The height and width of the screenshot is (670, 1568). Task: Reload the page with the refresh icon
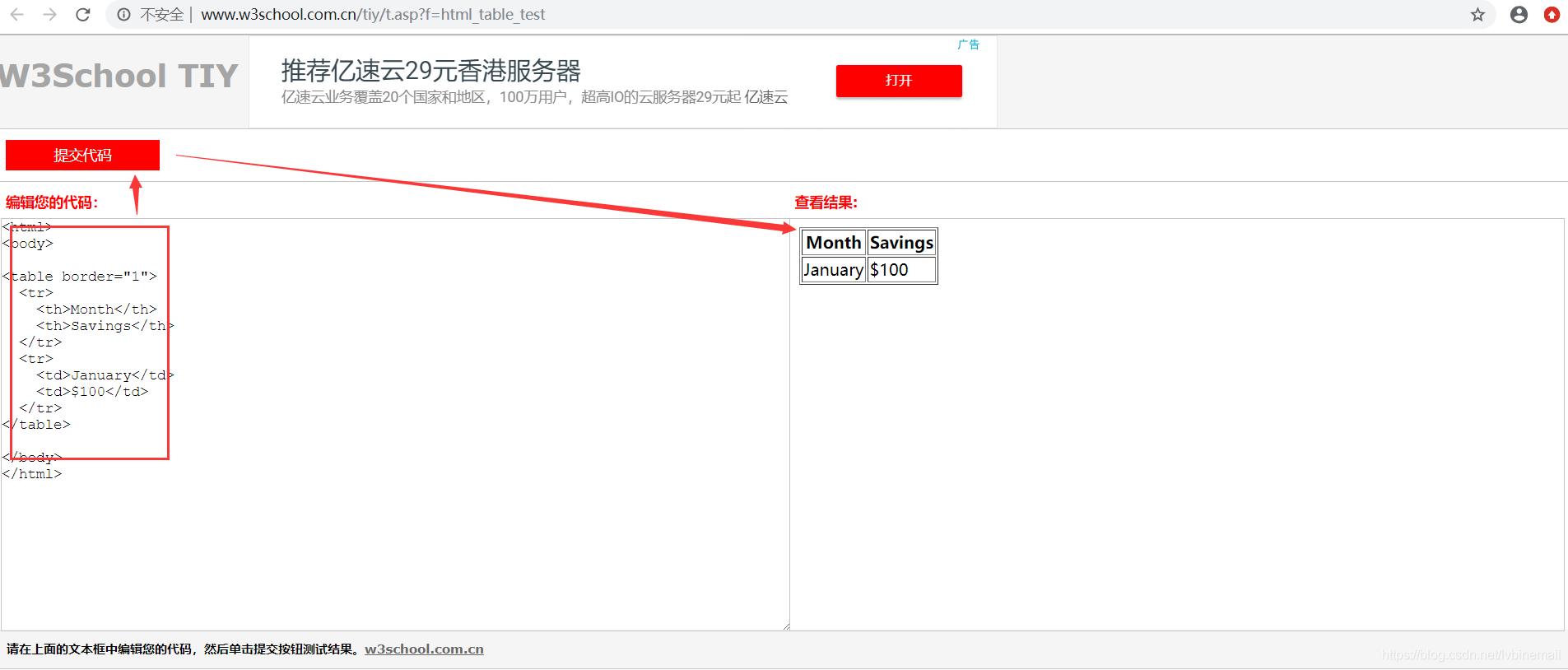pyautogui.click(x=83, y=15)
